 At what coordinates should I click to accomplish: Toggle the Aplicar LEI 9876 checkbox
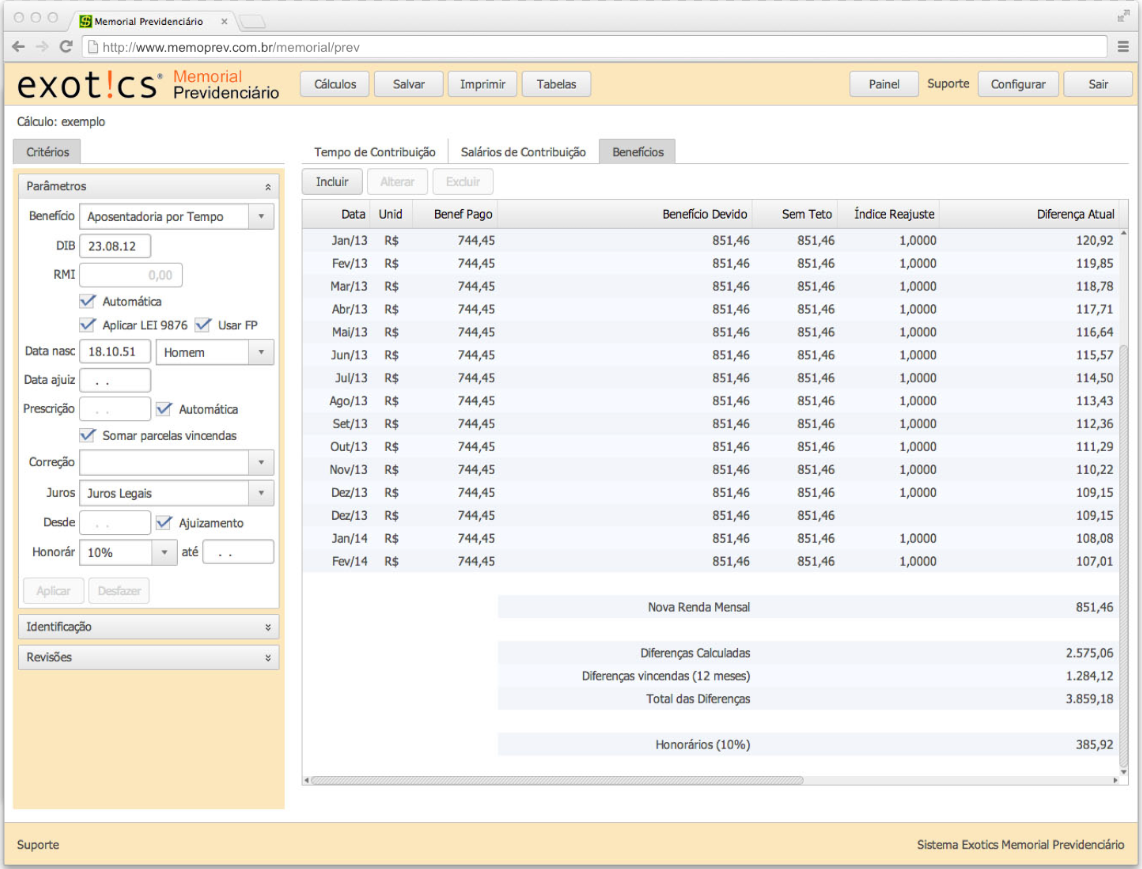pyautogui.click(x=88, y=325)
